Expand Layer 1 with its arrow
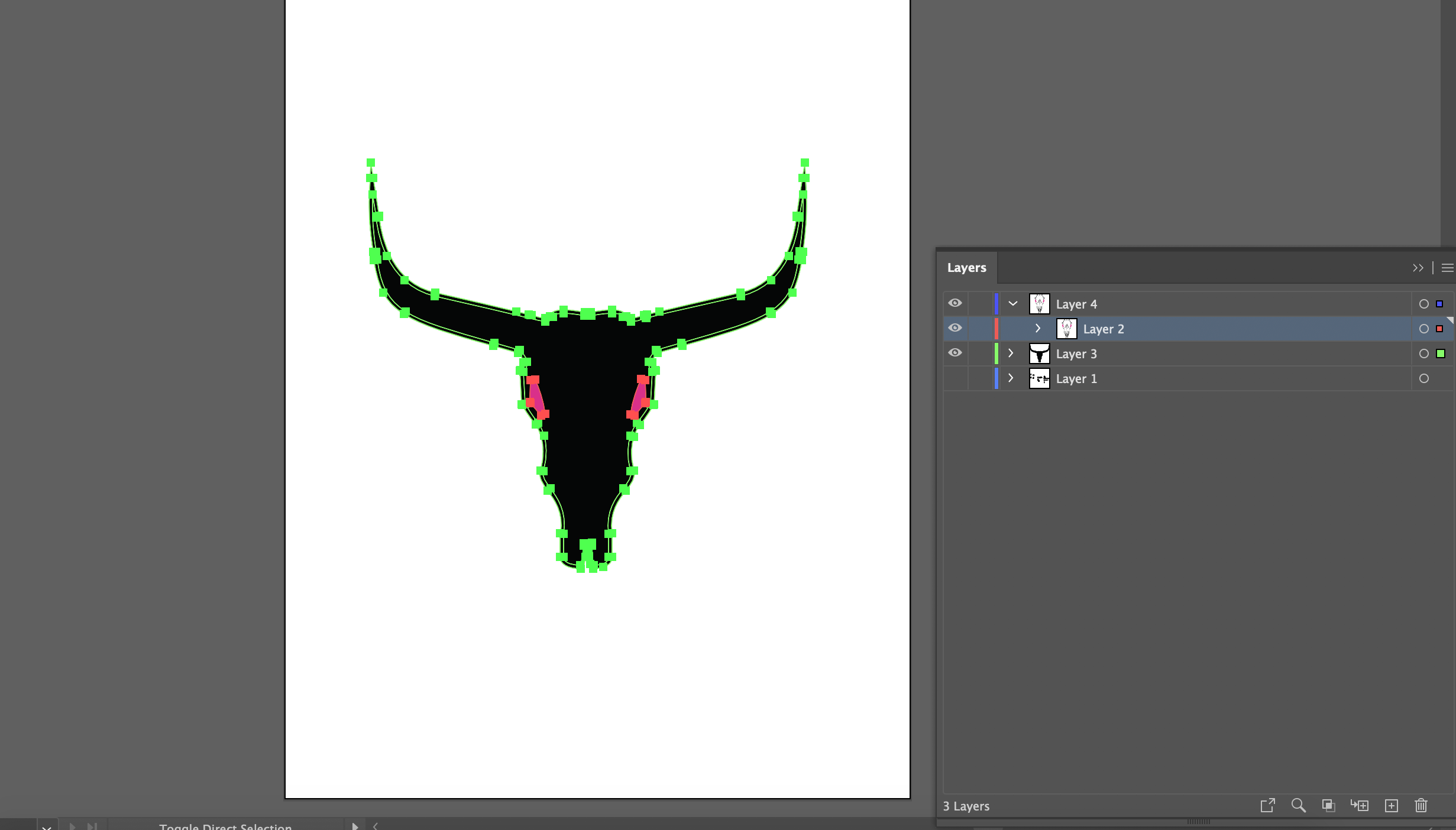The image size is (1456, 830). [x=1011, y=378]
